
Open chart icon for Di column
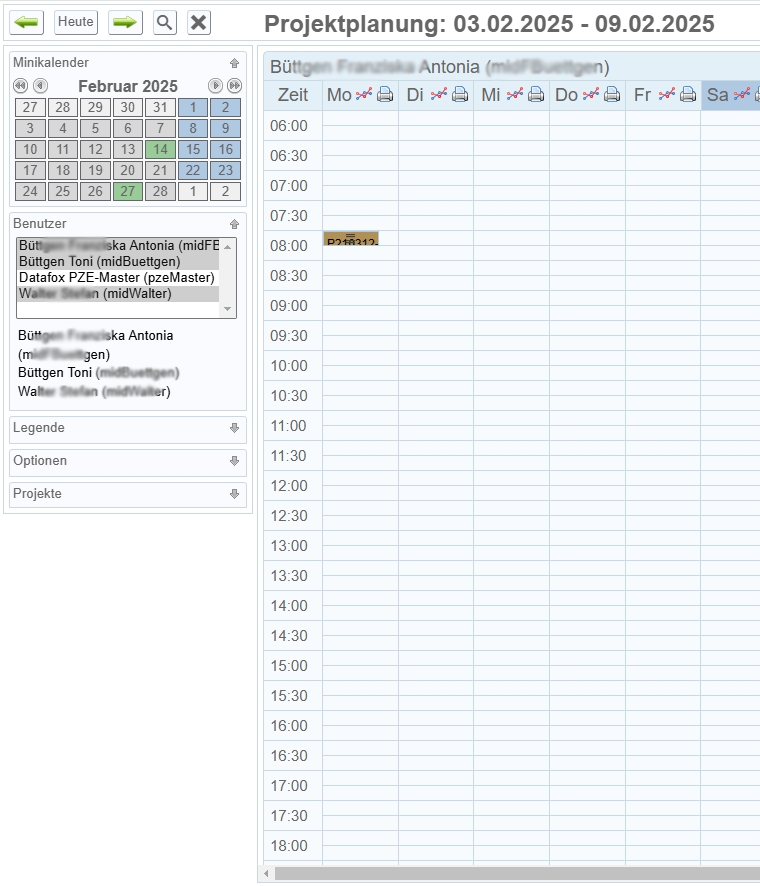point(439,94)
